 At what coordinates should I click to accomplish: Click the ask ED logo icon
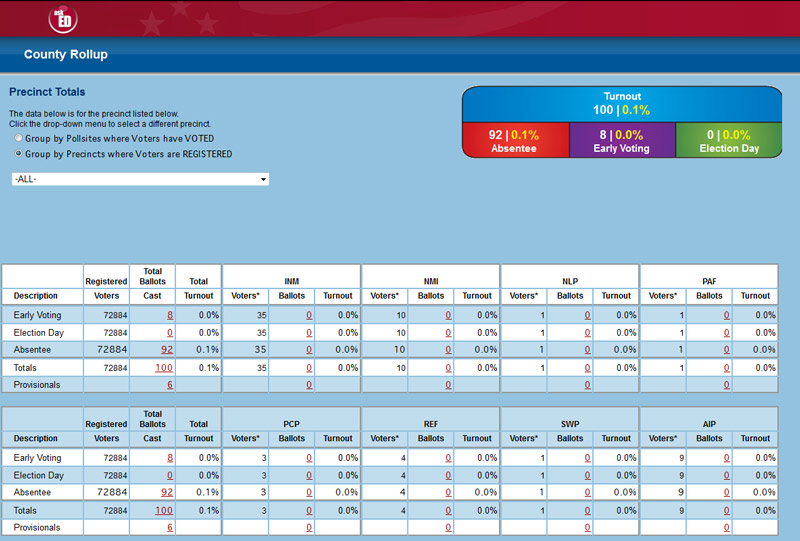tap(63, 19)
